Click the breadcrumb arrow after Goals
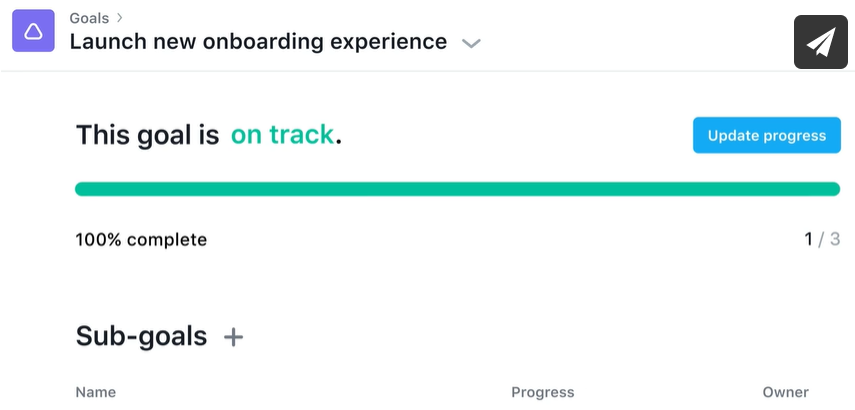 pyautogui.click(x=121, y=18)
